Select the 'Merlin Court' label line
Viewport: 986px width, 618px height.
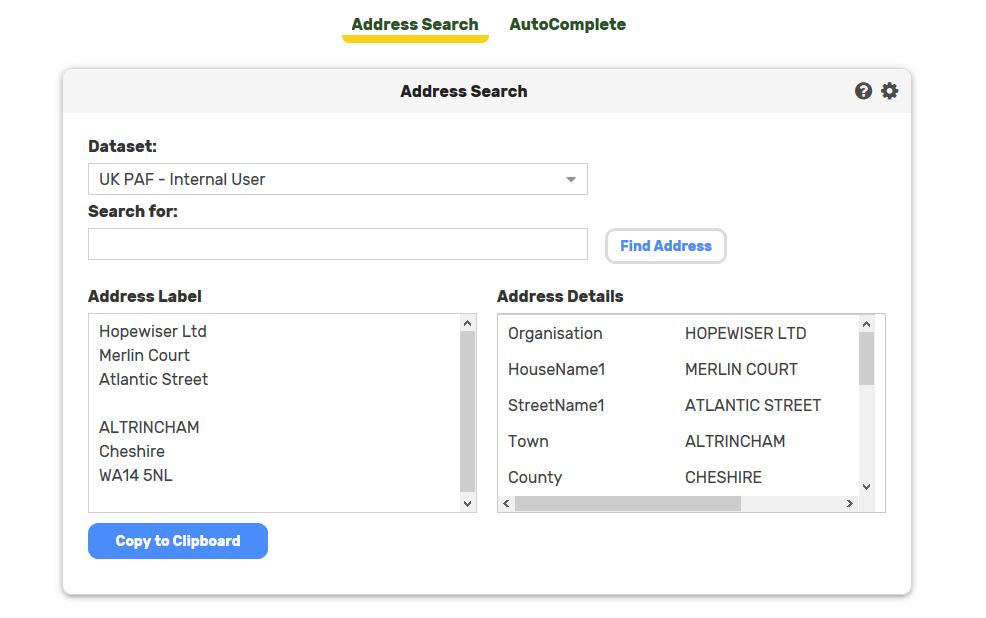[x=144, y=355]
